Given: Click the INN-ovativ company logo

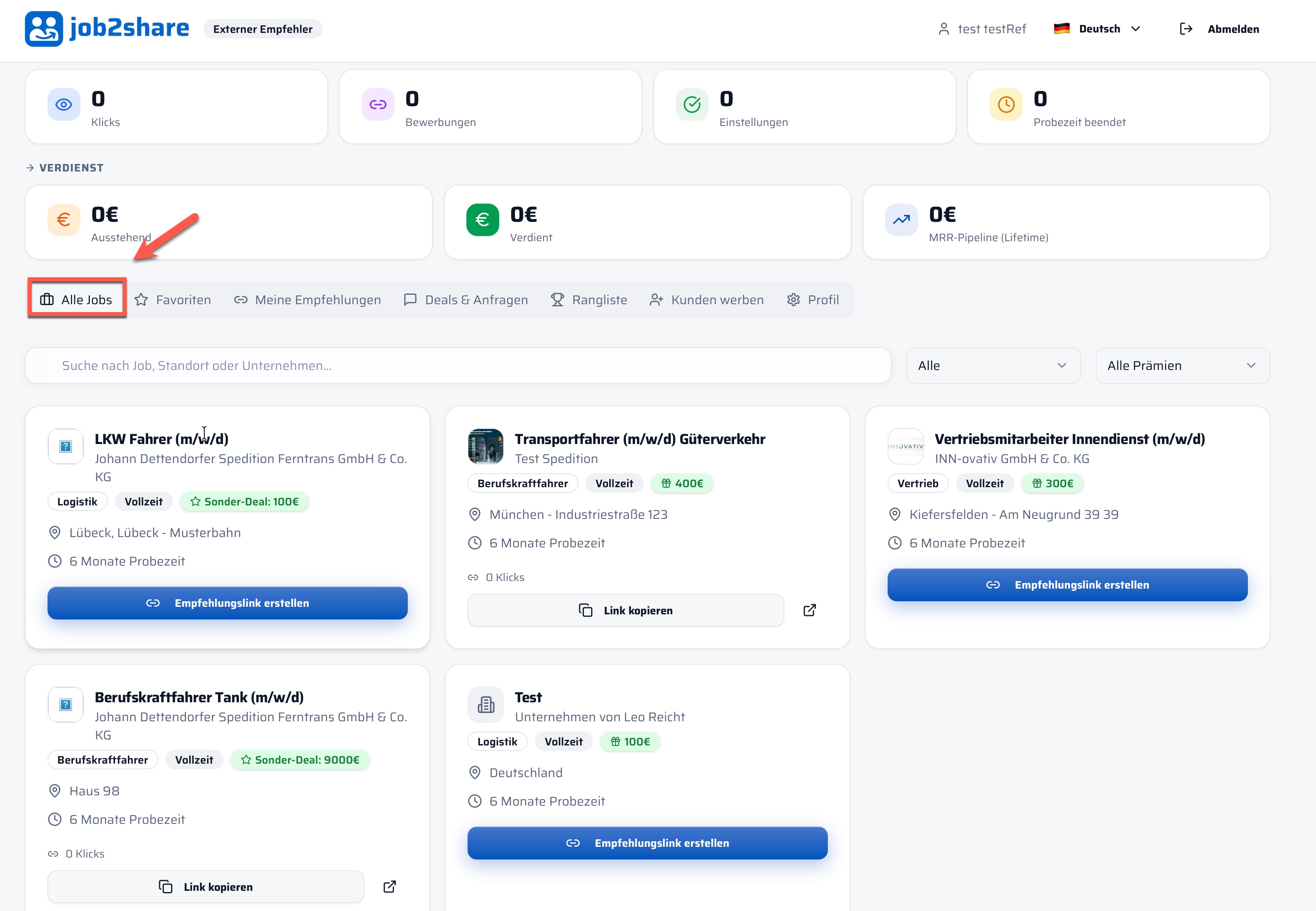Looking at the screenshot, I should [x=905, y=446].
